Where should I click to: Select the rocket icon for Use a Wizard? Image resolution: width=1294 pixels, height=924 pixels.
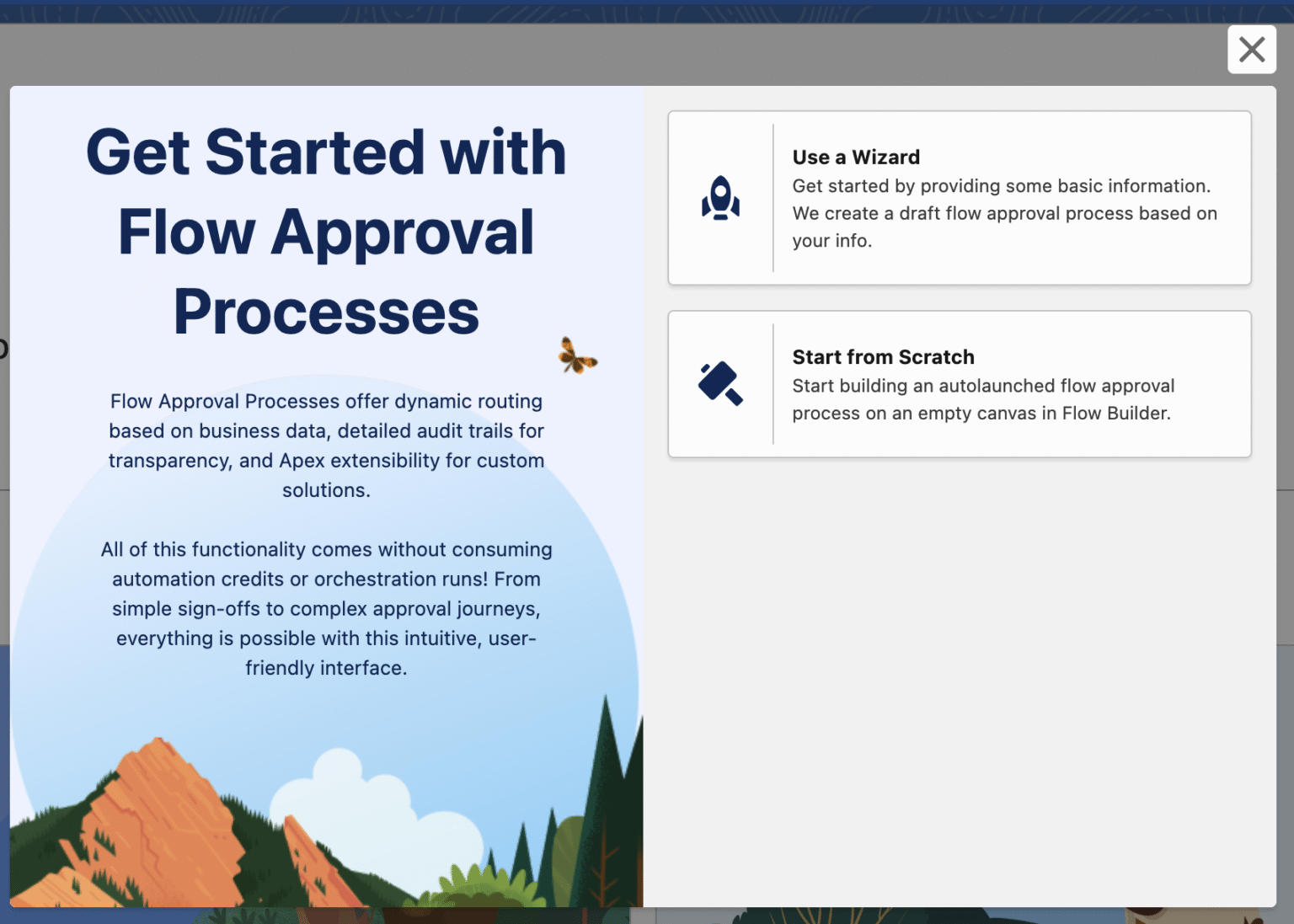point(720,197)
